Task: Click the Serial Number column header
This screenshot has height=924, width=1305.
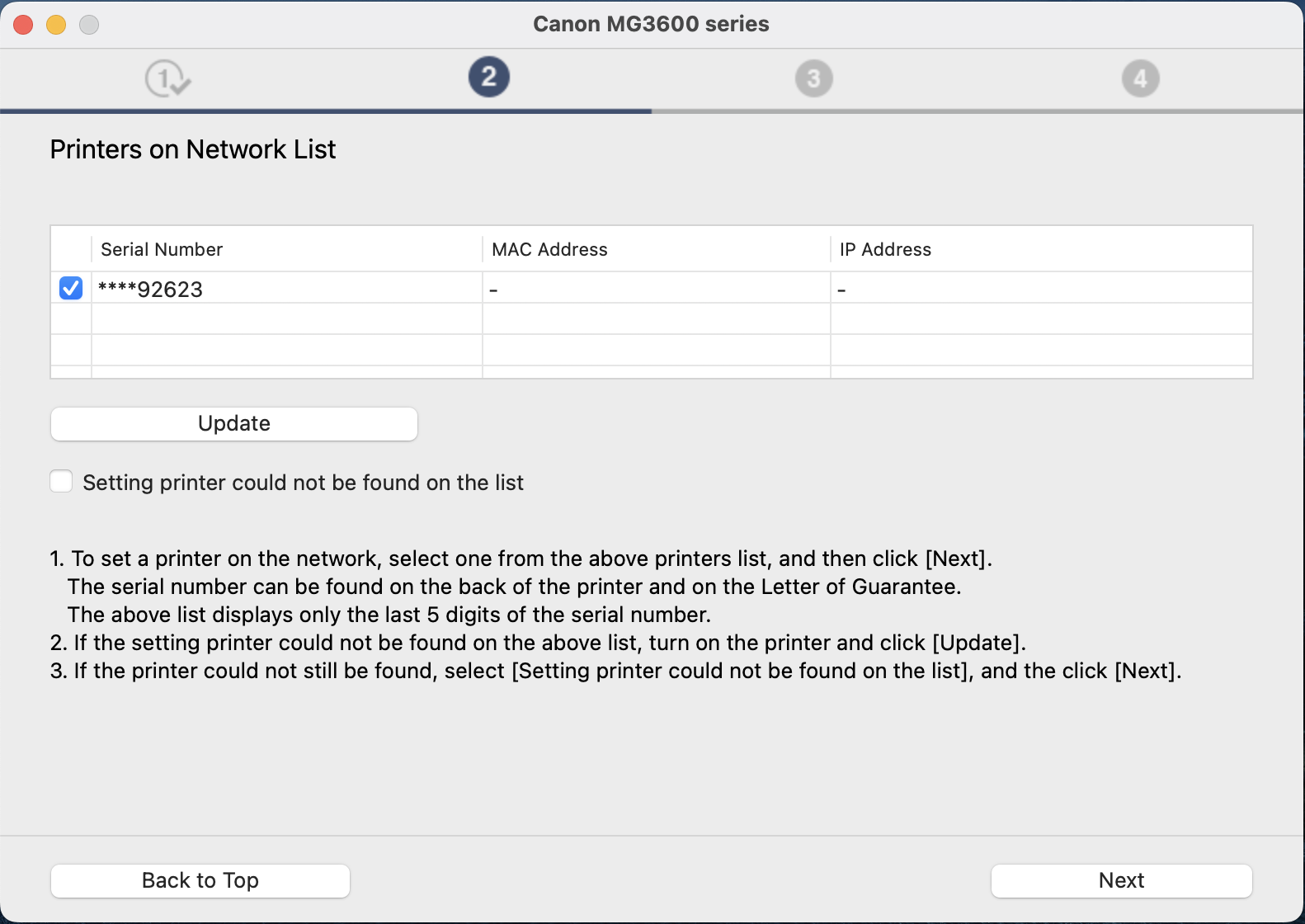Action: pyautogui.click(x=286, y=249)
